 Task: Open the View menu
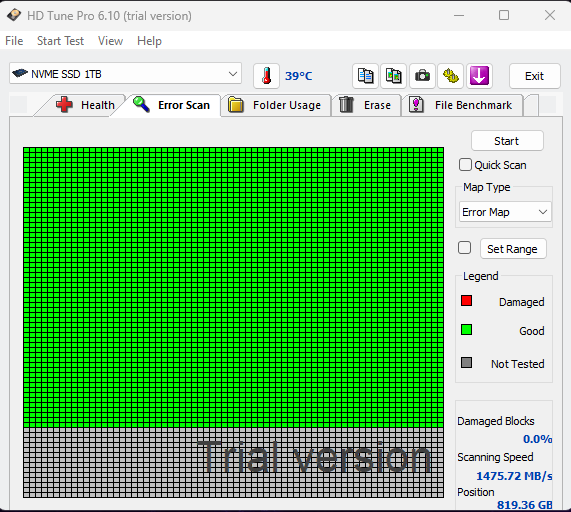click(110, 41)
